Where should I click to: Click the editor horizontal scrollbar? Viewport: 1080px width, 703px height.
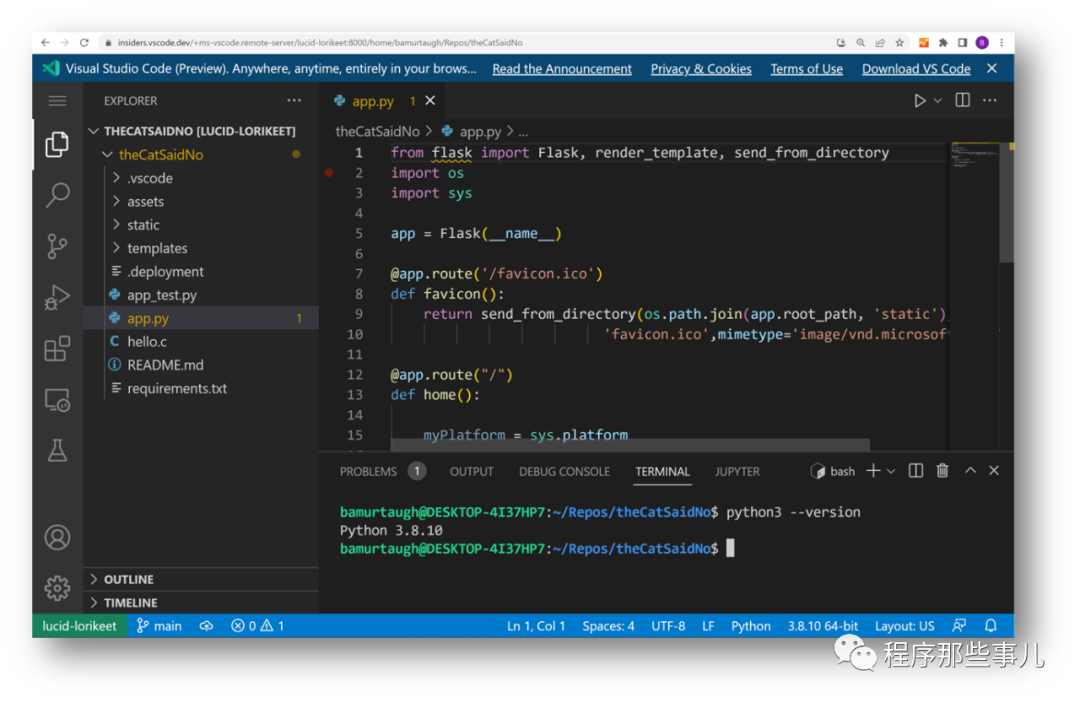coord(630,445)
